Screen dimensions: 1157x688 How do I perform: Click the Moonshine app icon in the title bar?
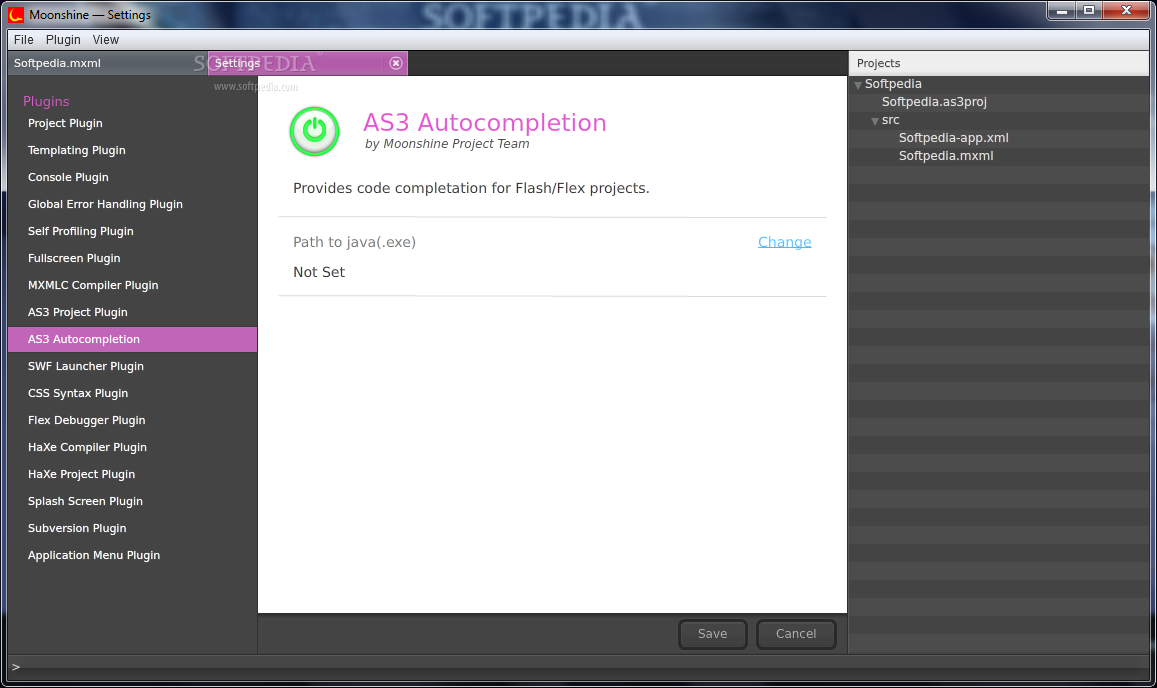pyautogui.click(x=16, y=14)
